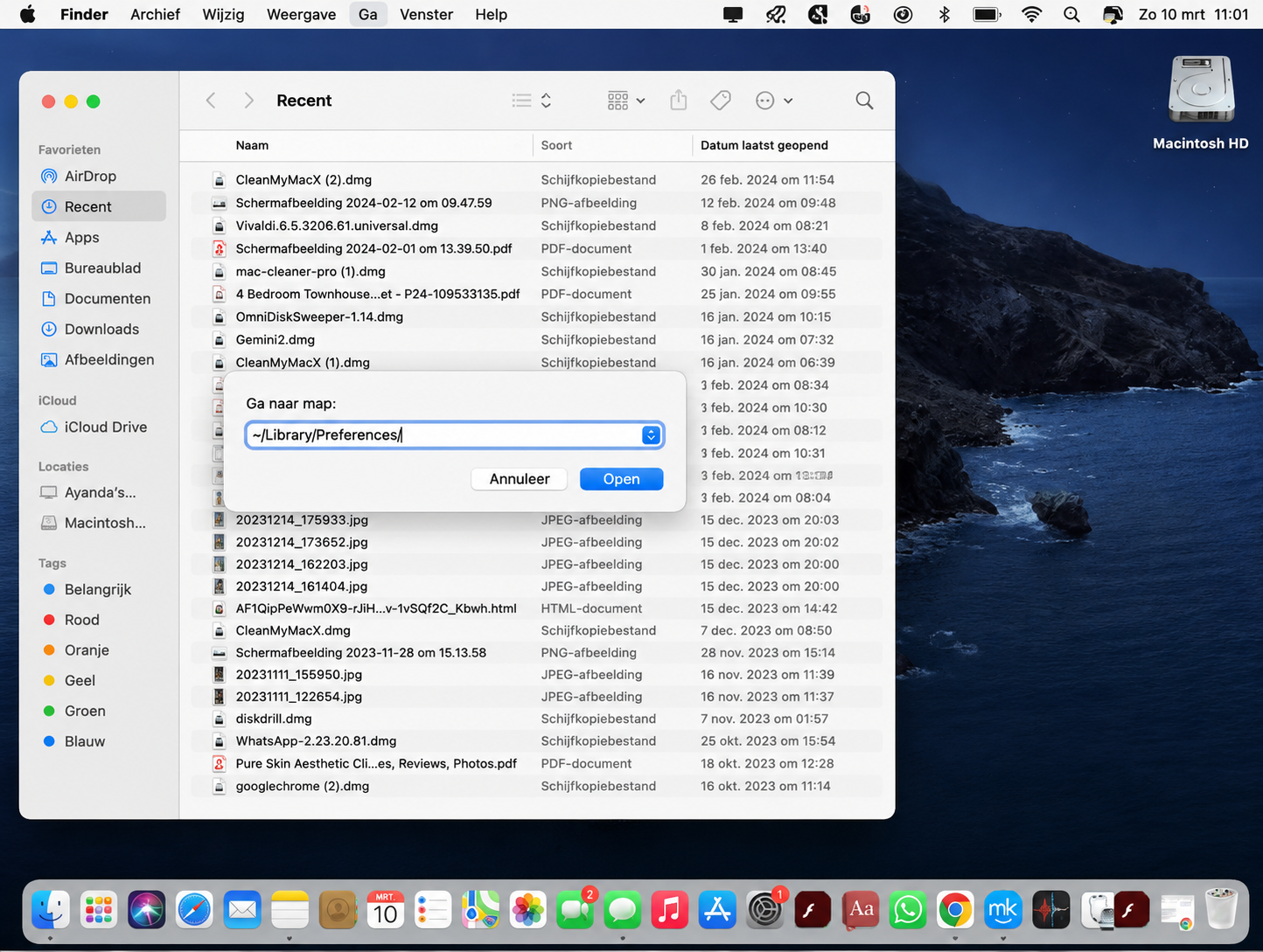Click the battery status icon
Image resolution: width=1263 pixels, height=952 pixels.
987,14
